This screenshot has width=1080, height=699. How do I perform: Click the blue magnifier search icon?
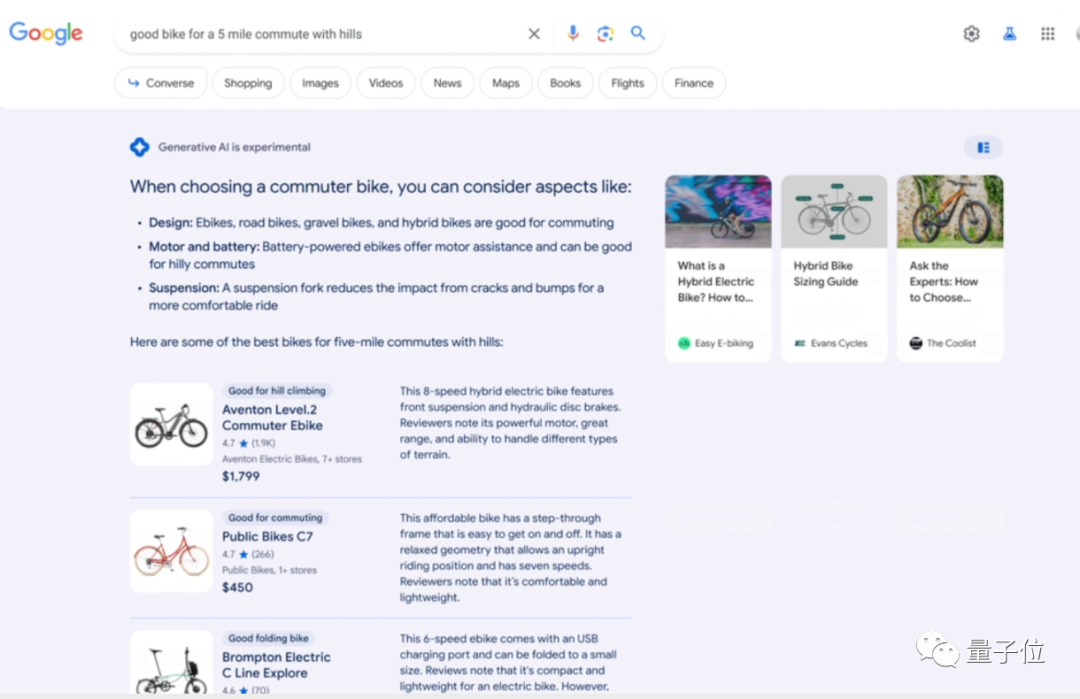[638, 33]
